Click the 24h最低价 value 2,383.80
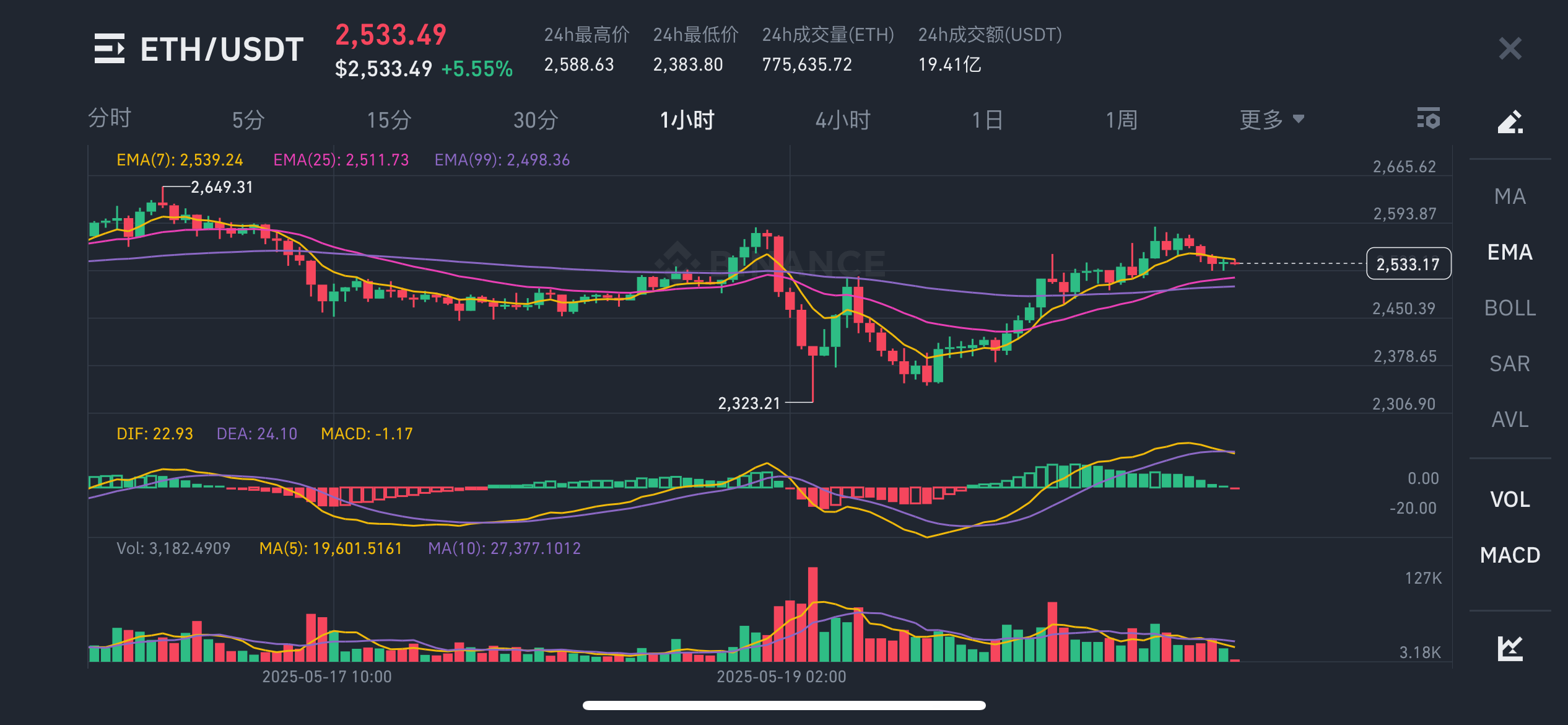 (x=688, y=64)
